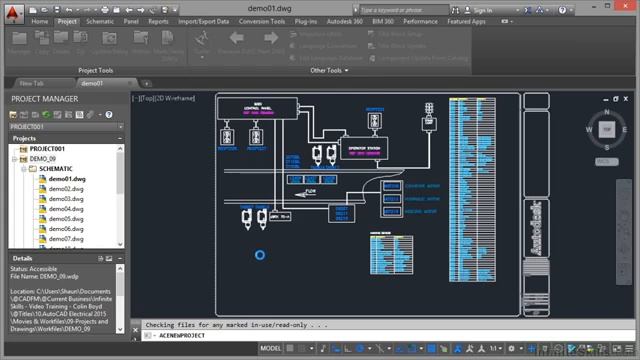Click the Next Drawing arrow in quick access toolbar
This screenshot has width=640, height=360.
coord(141,10)
